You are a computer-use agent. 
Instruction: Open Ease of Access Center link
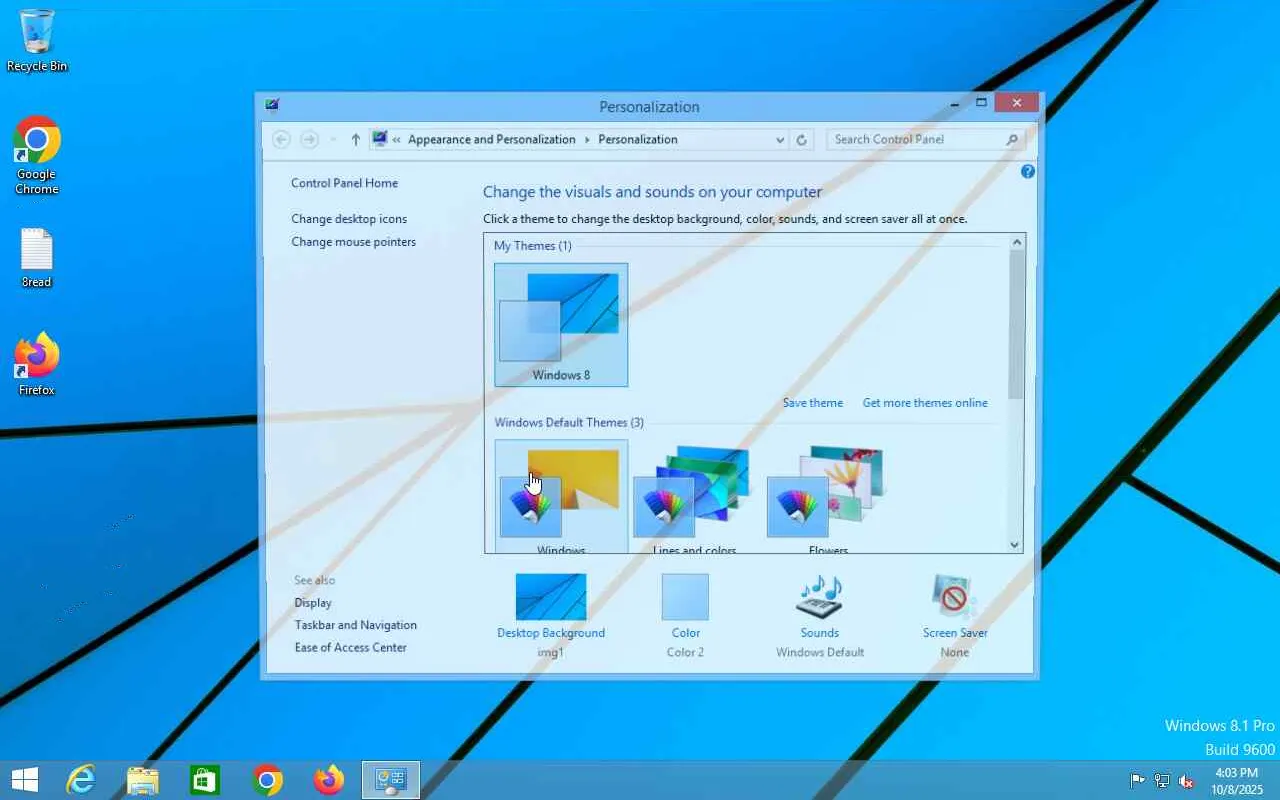(351, 648)
